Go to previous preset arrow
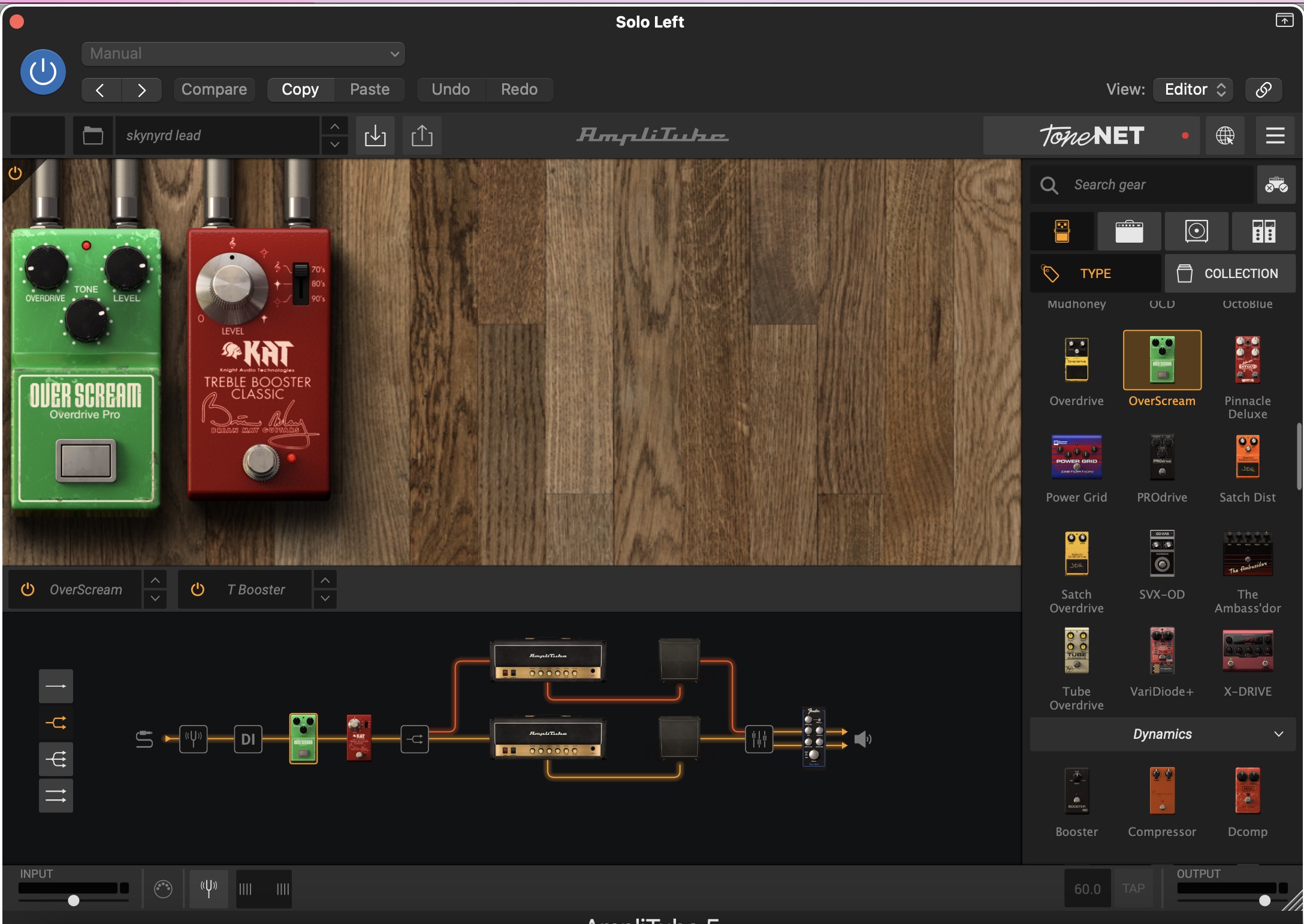The width and height of the screenshot is (1304, 924). 101,90
